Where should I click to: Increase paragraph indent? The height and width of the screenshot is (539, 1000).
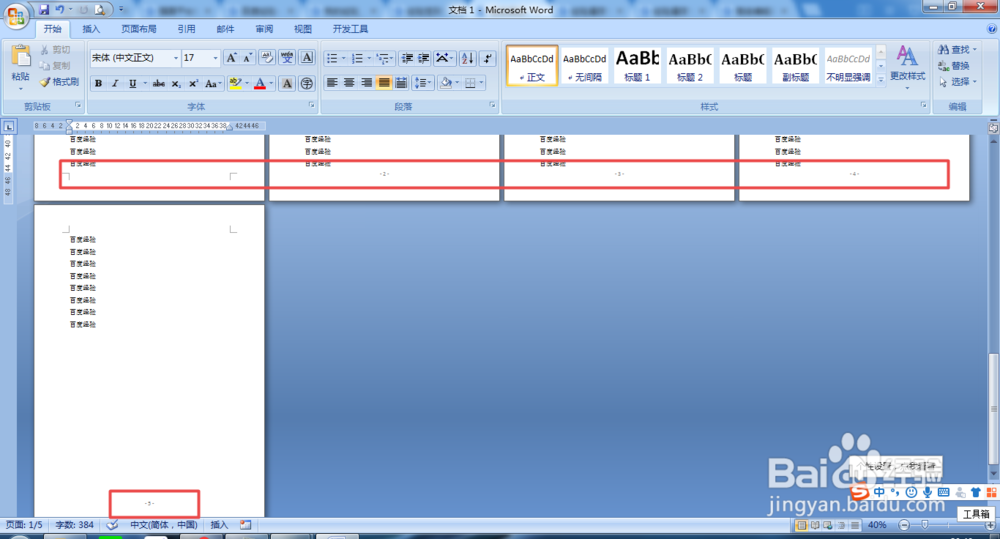[423, 59]
